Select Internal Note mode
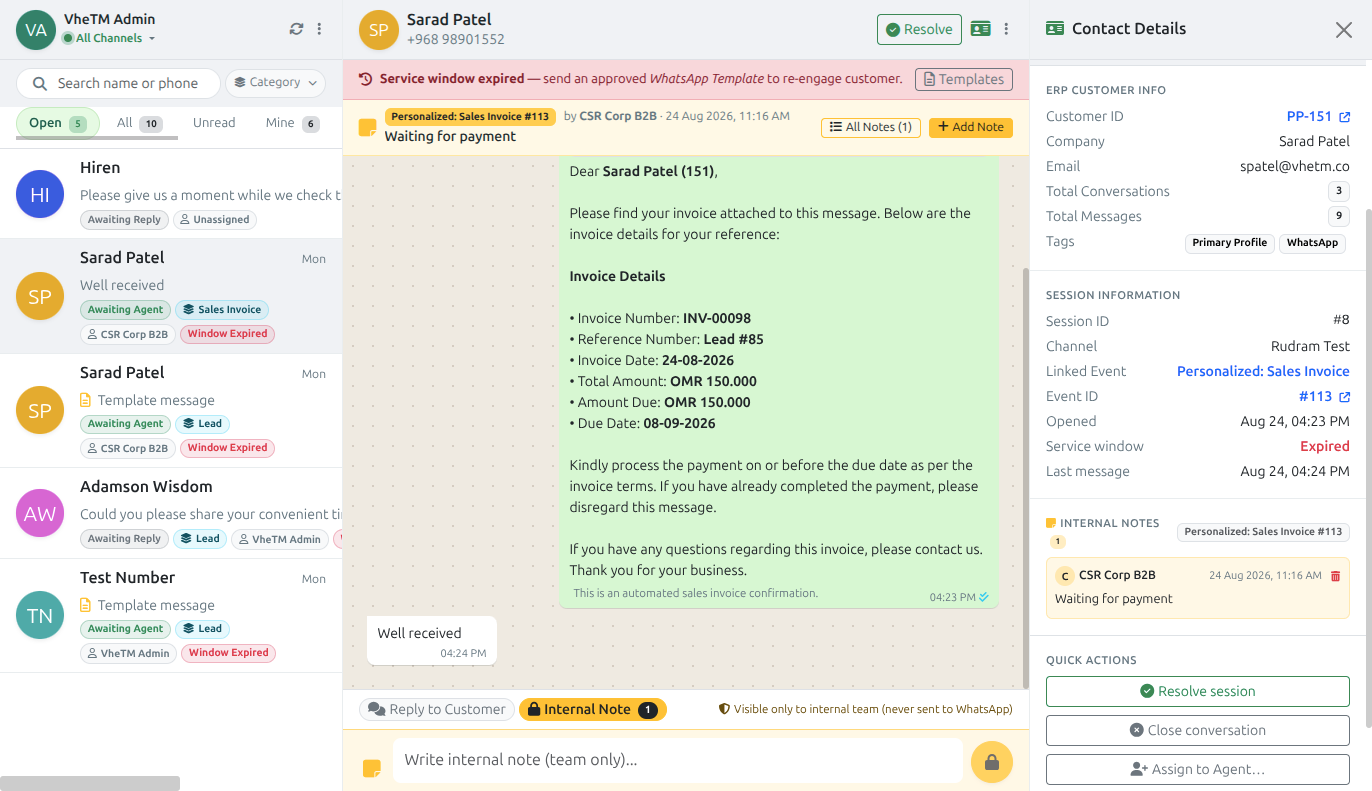This screenshot has width=1372, height=791. point(592,709)
